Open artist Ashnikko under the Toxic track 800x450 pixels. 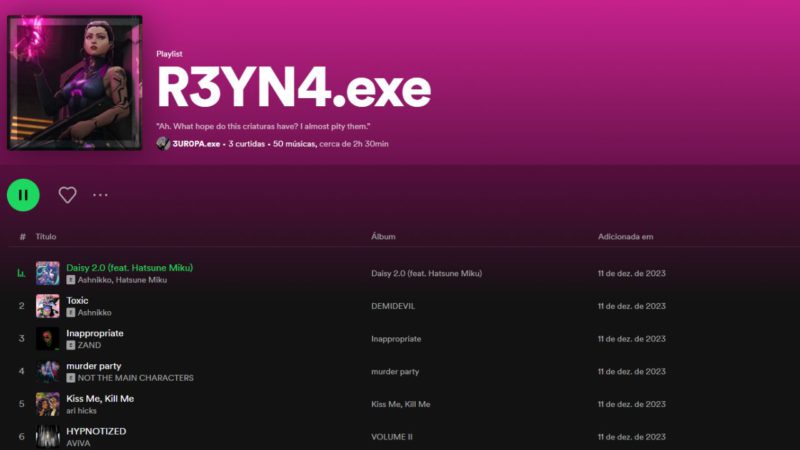click(x=94, y=313)
